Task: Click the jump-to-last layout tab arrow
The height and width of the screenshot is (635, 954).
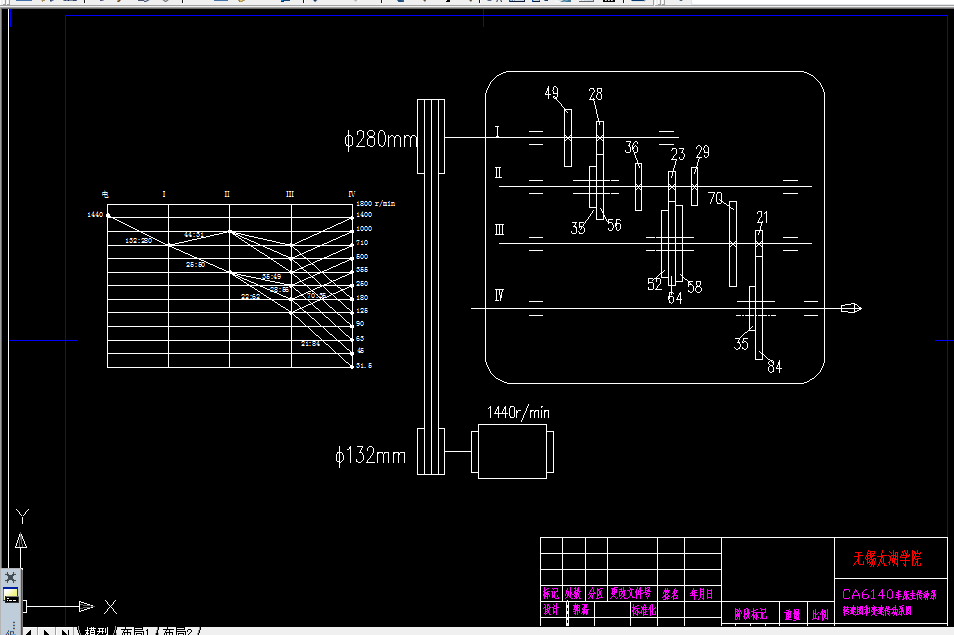Action: 64,632
